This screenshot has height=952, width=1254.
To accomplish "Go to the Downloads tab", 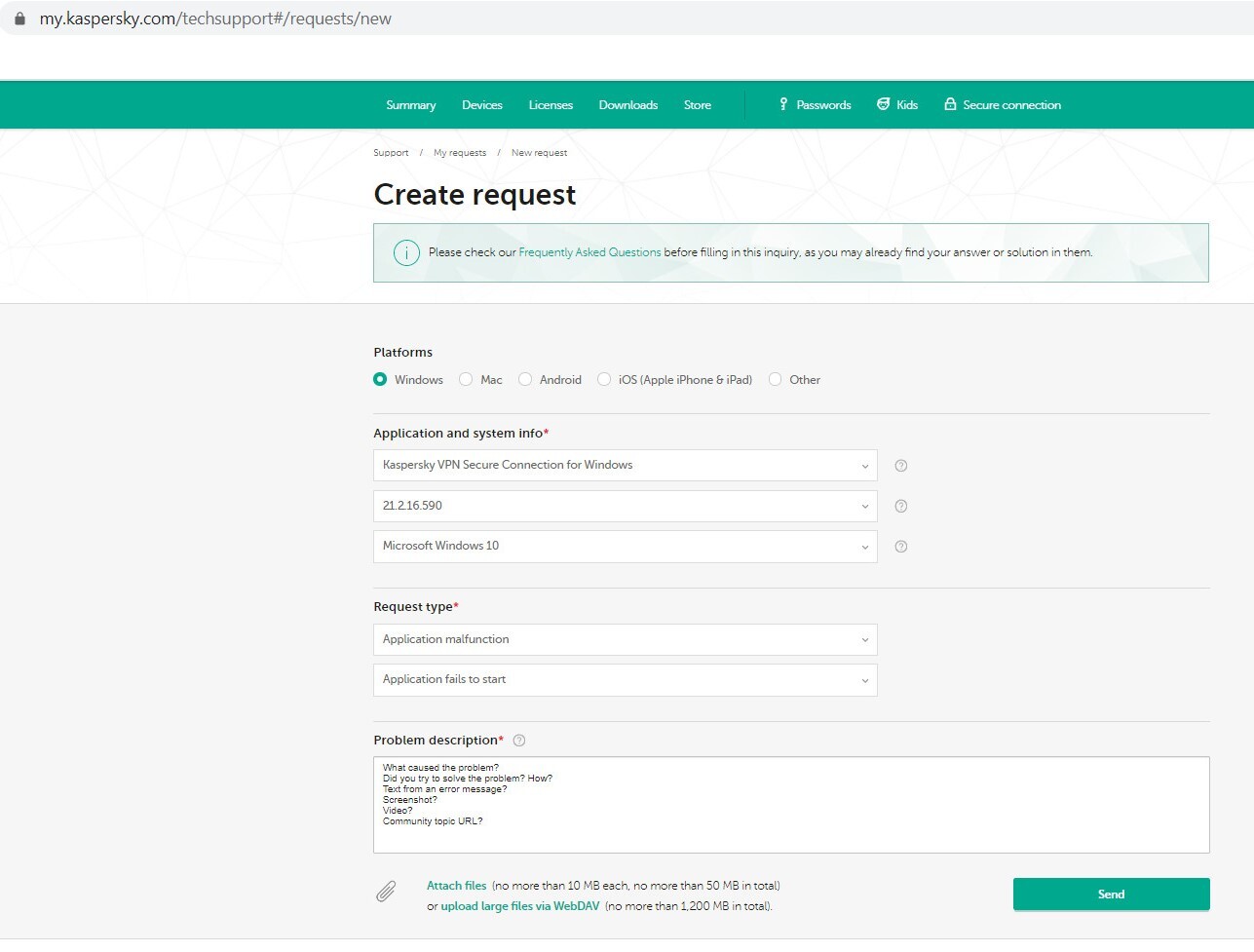I will tap(628, 105).
